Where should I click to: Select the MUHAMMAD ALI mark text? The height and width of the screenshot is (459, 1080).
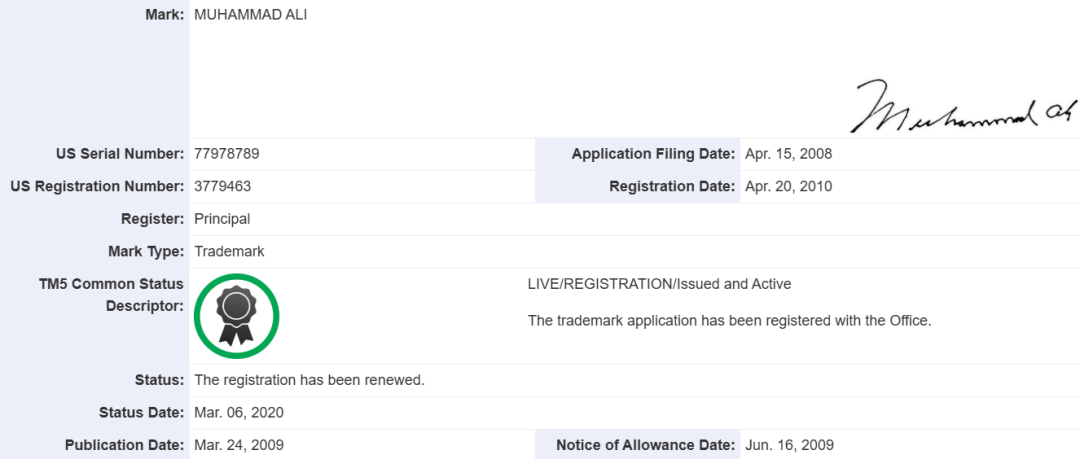click(x=251, y=15)
